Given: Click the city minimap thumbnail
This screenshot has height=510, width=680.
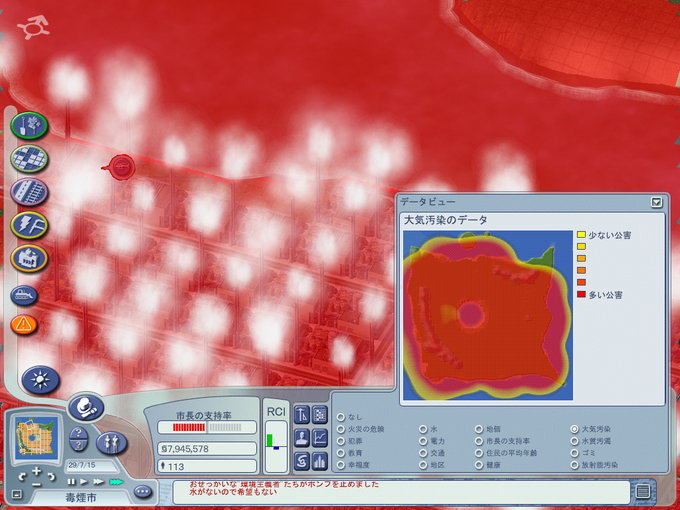Looking at the screenshot, I should click(36, 438).
